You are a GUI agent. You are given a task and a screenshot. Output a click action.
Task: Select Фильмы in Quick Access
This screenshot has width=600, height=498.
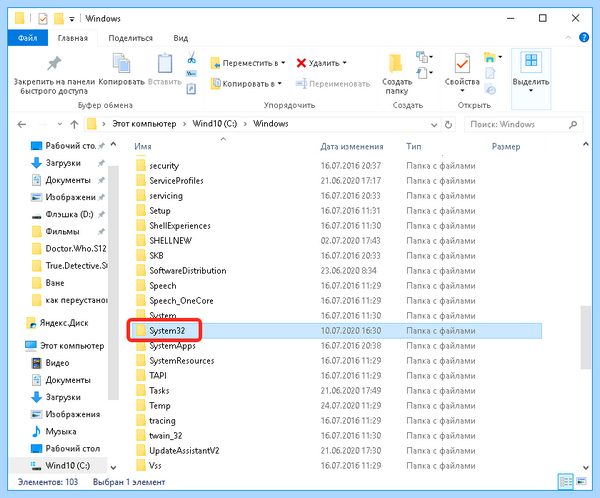pos(62,232)
